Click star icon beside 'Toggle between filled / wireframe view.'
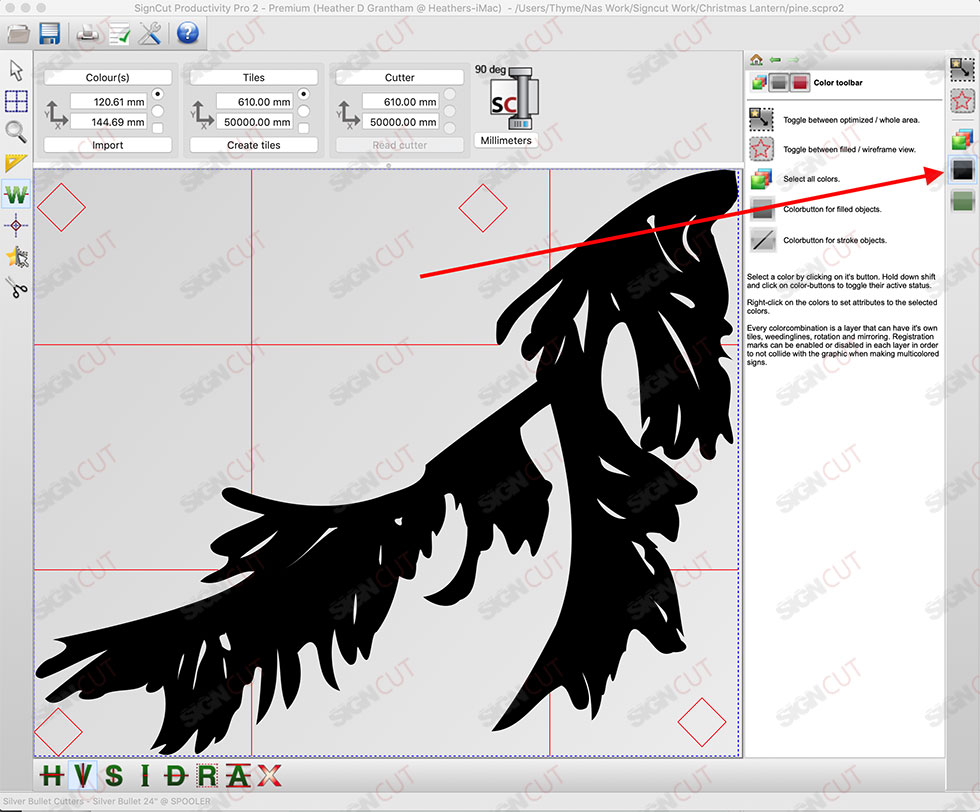Viewport: 980px width, 812px height. [761, 149]
